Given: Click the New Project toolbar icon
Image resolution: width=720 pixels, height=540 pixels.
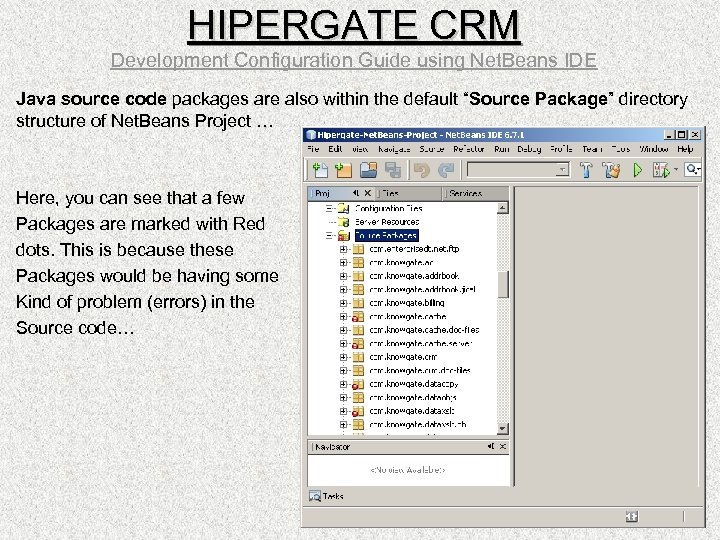Looking at the screenshot, I should 343,170.
